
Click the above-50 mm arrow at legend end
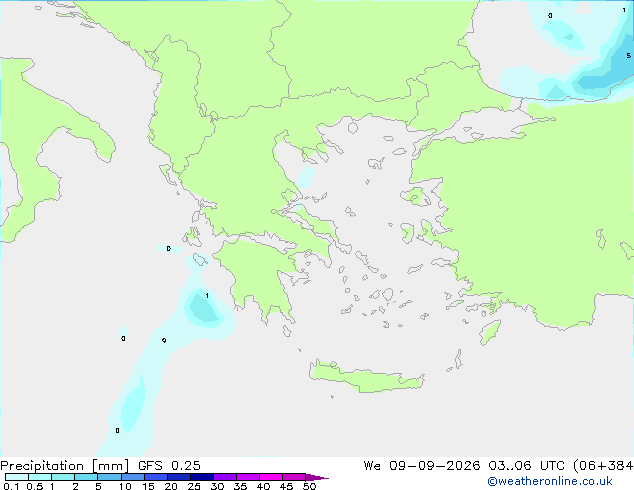[317, 477]
